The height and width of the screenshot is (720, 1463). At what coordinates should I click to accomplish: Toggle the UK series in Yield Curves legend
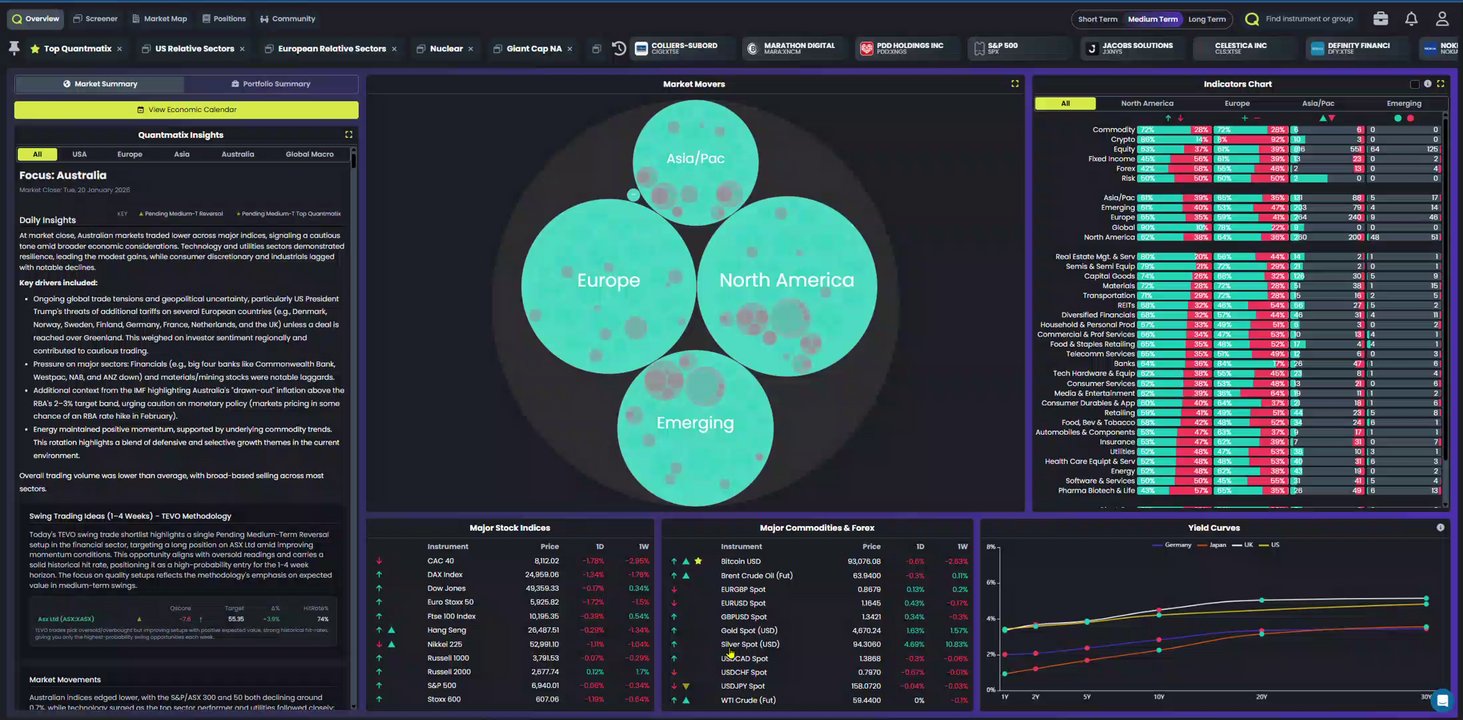(x=1243, y=545)
